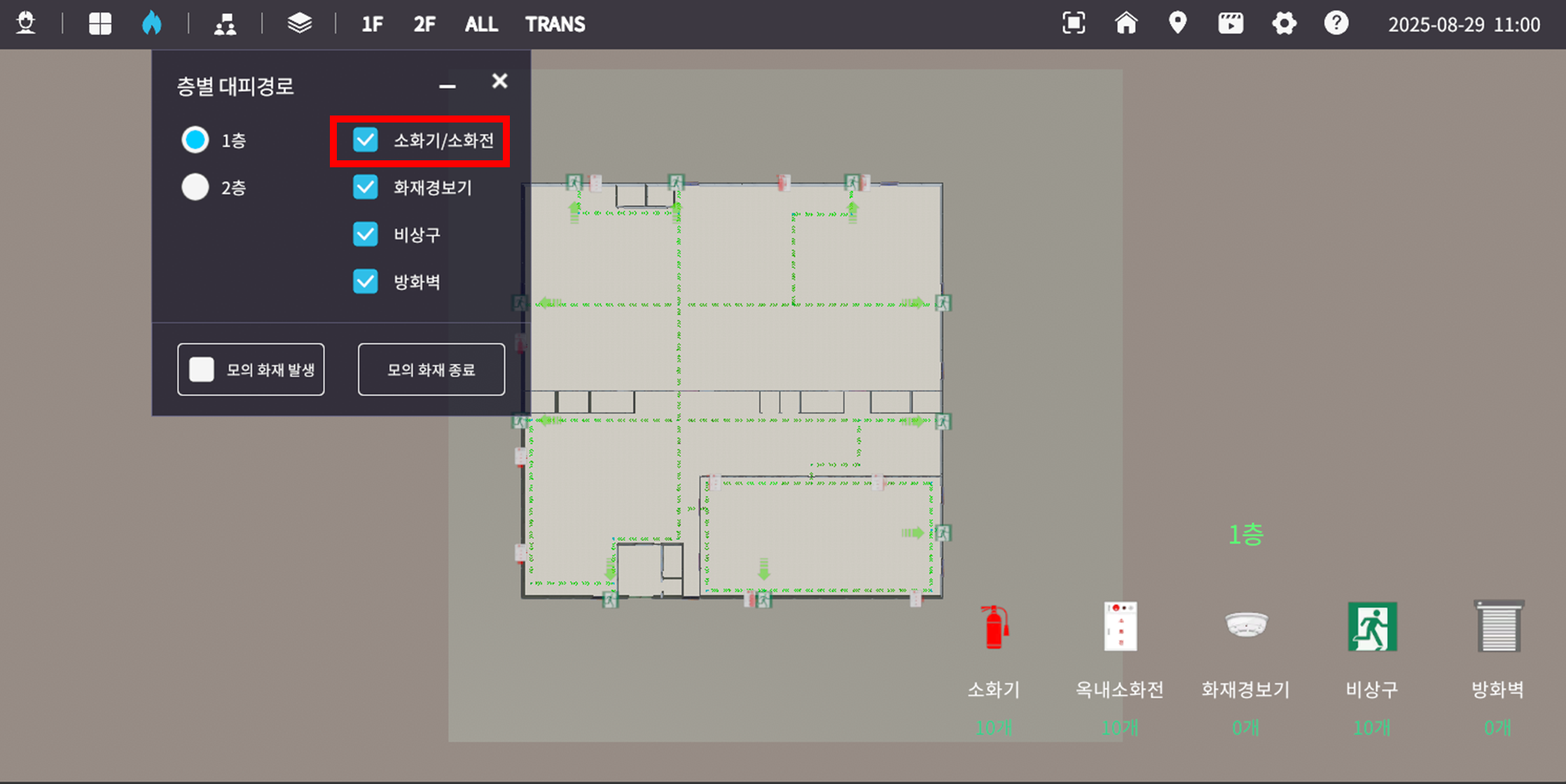This screenshot has height=784, width=1566.
Task: Open the help question mark icon
Action: 1336,23
